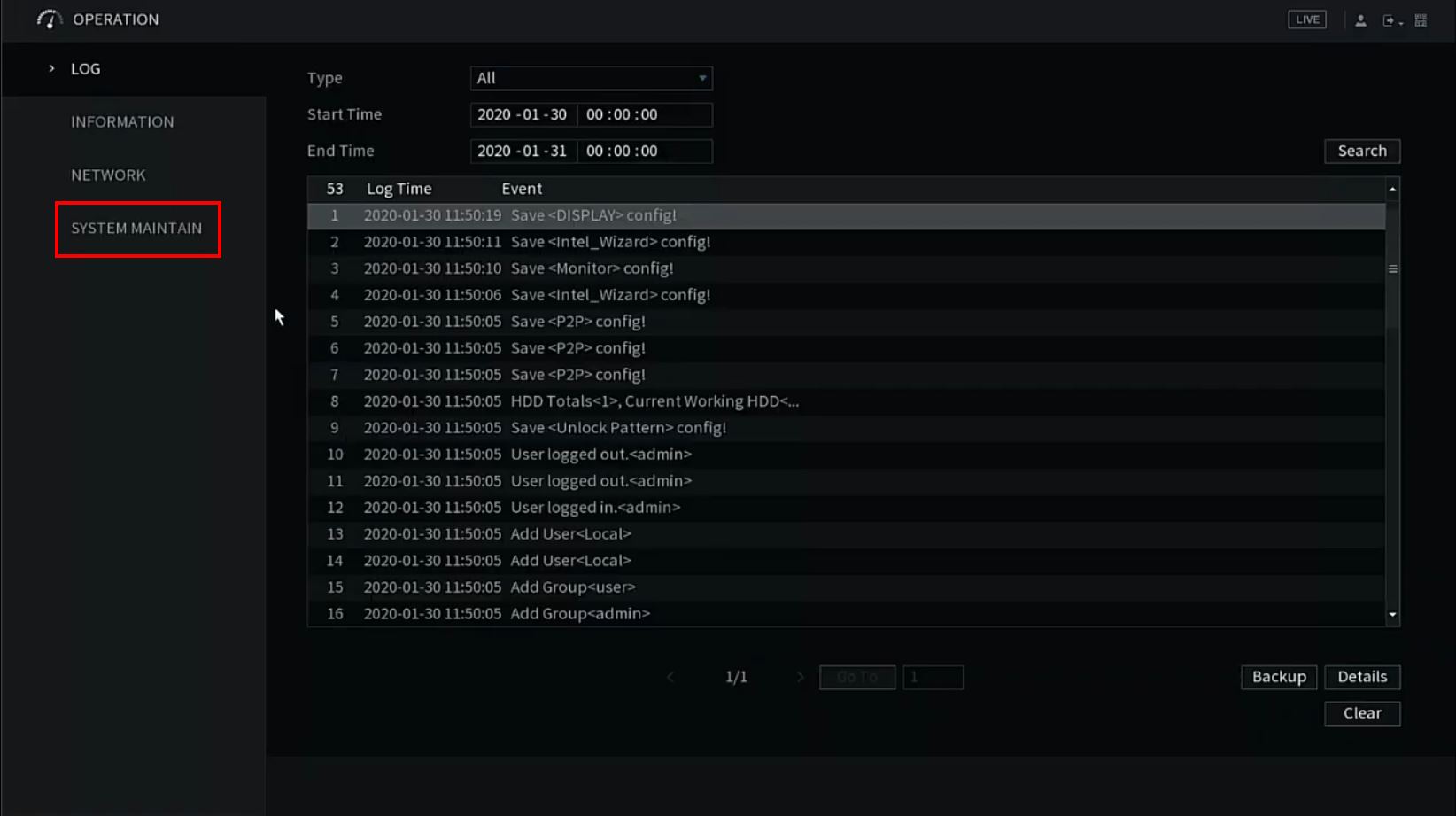The width and height of the screenshot is (1456, 816).
Task: Open the user account icon
Action: click(1360, 20)
